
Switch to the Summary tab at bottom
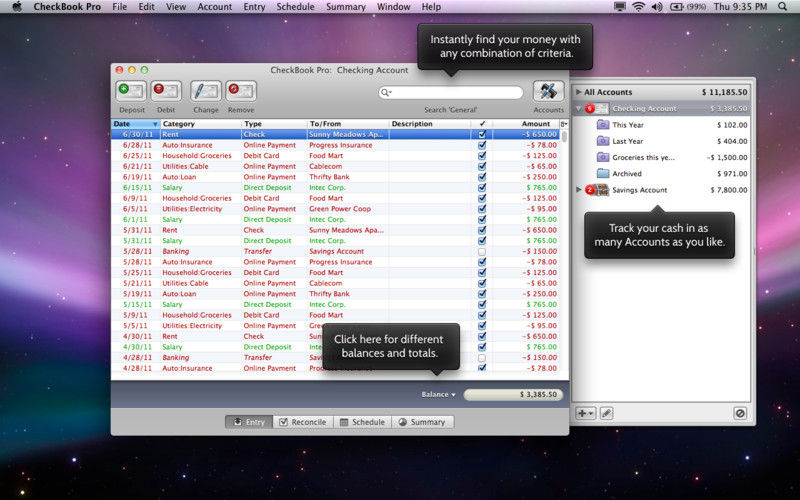click(x=422, y=422)
